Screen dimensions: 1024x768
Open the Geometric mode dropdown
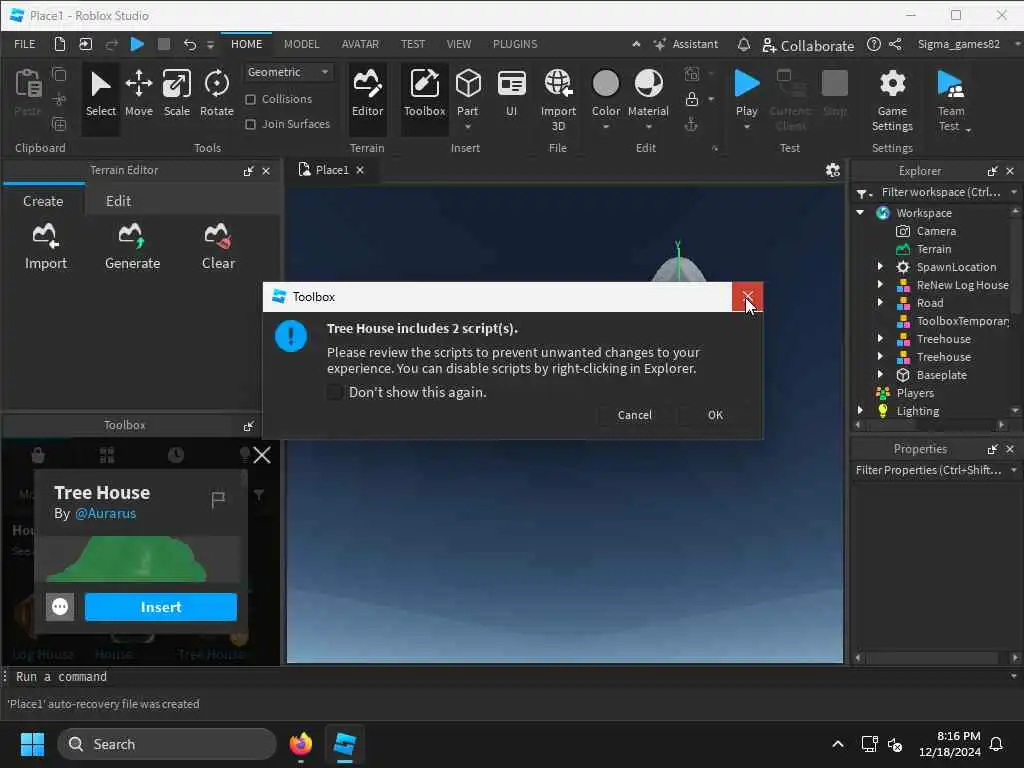(288, 72)
